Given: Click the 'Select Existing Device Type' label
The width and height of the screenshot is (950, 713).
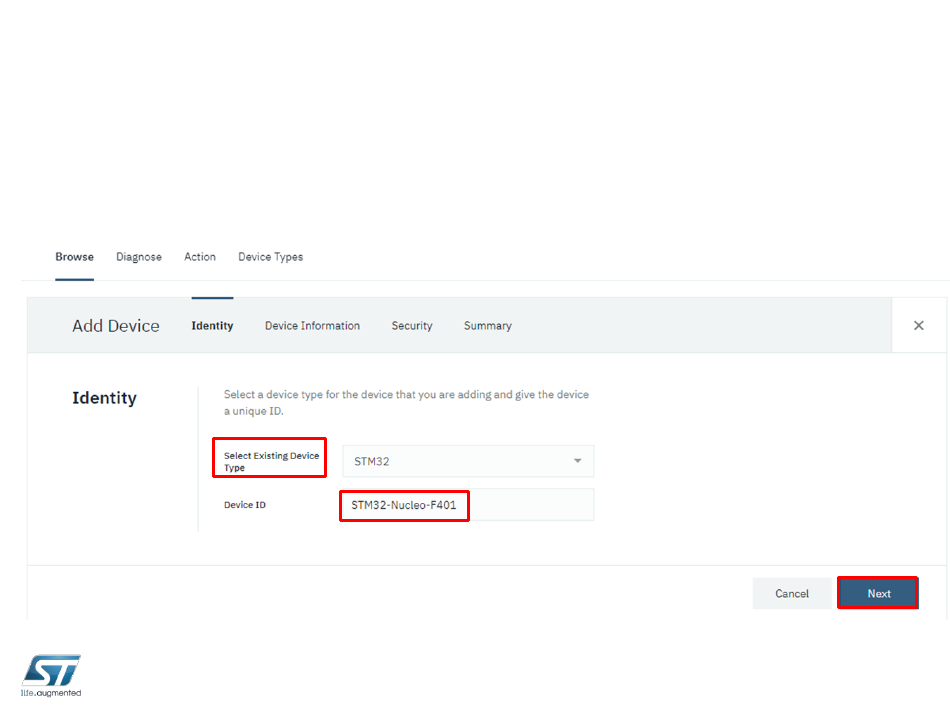Looking at the screenshot, I should (x=271, y=462).
